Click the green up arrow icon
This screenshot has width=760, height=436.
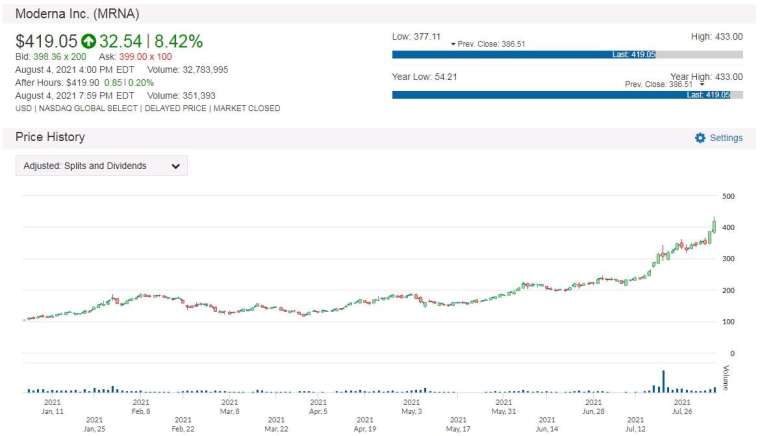88,42
